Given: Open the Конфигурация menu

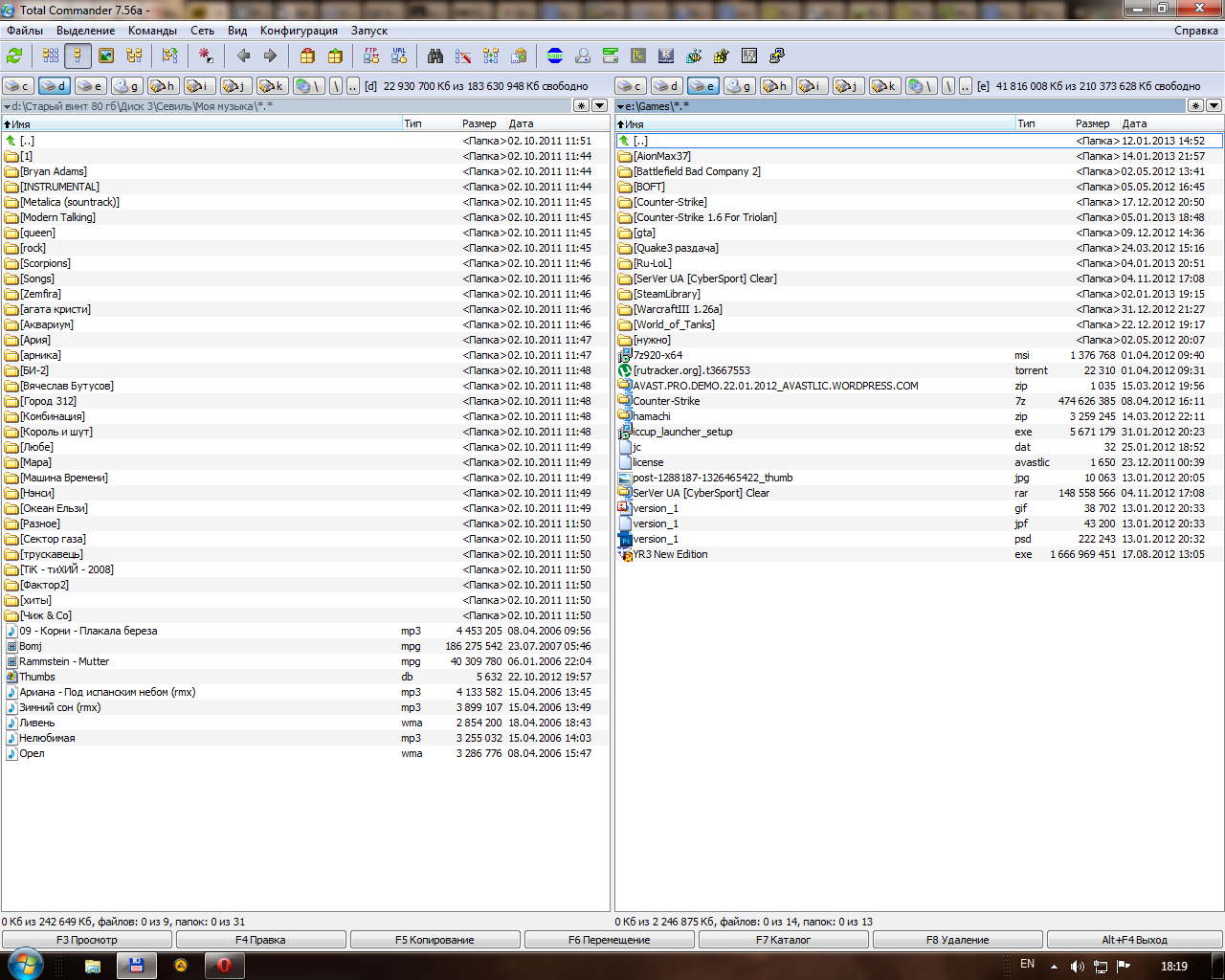Looking at the screenshot, I should tap(299, 31).
